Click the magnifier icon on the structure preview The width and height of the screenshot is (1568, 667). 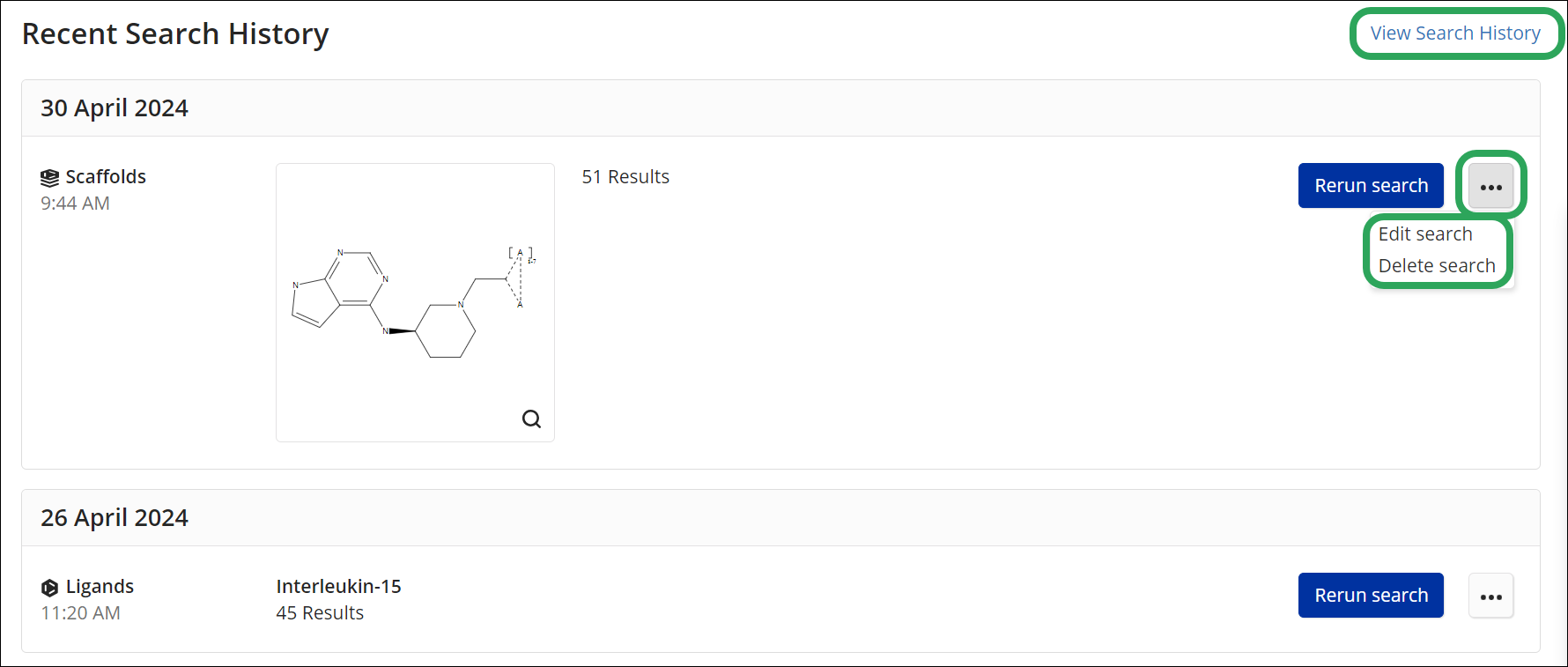(531, 419)
